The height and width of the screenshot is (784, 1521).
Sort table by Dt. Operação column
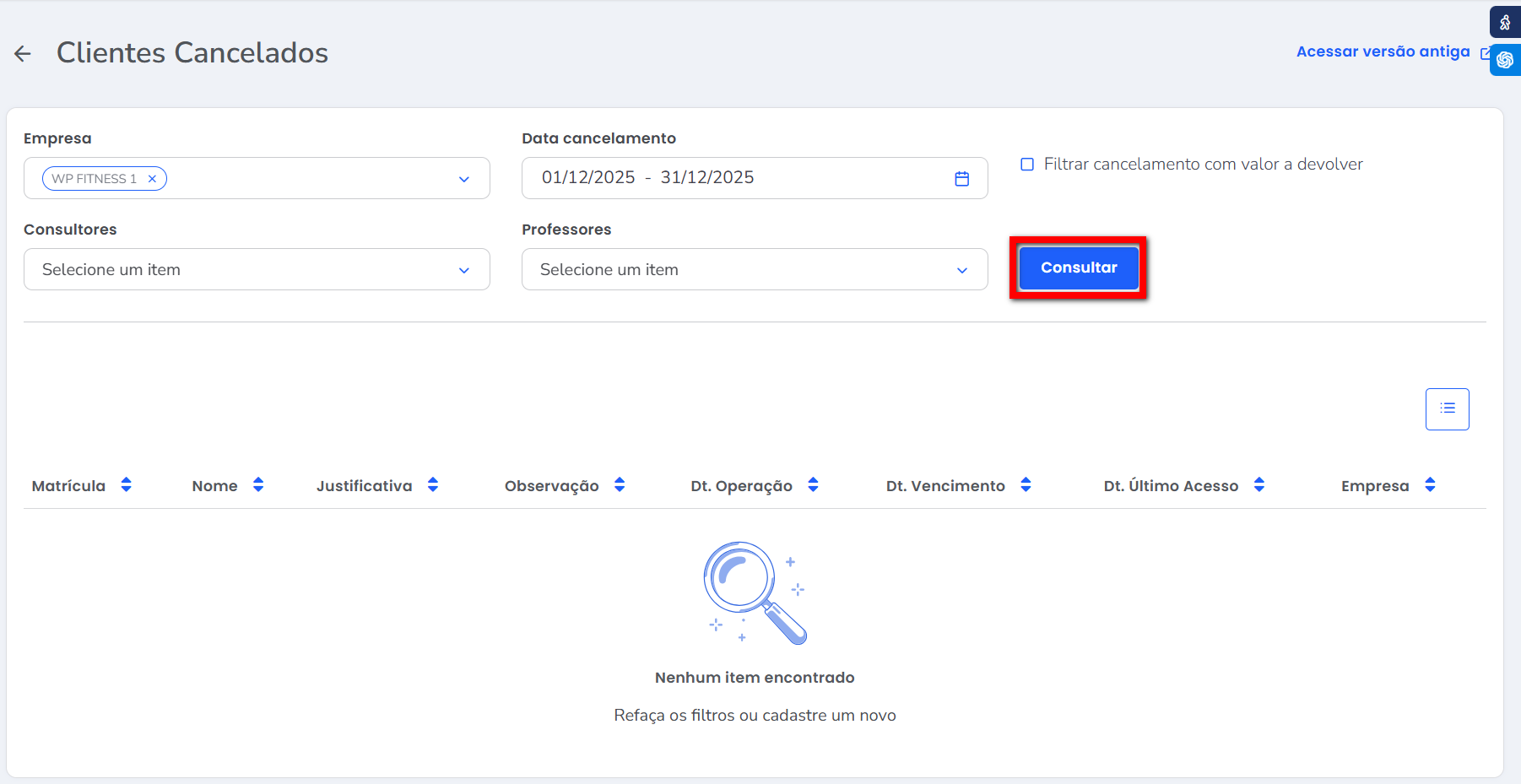(813, 485)
